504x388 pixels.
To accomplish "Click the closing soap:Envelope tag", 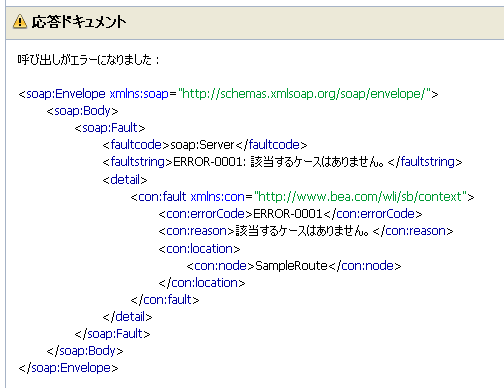I will click(x=68, y=368).
